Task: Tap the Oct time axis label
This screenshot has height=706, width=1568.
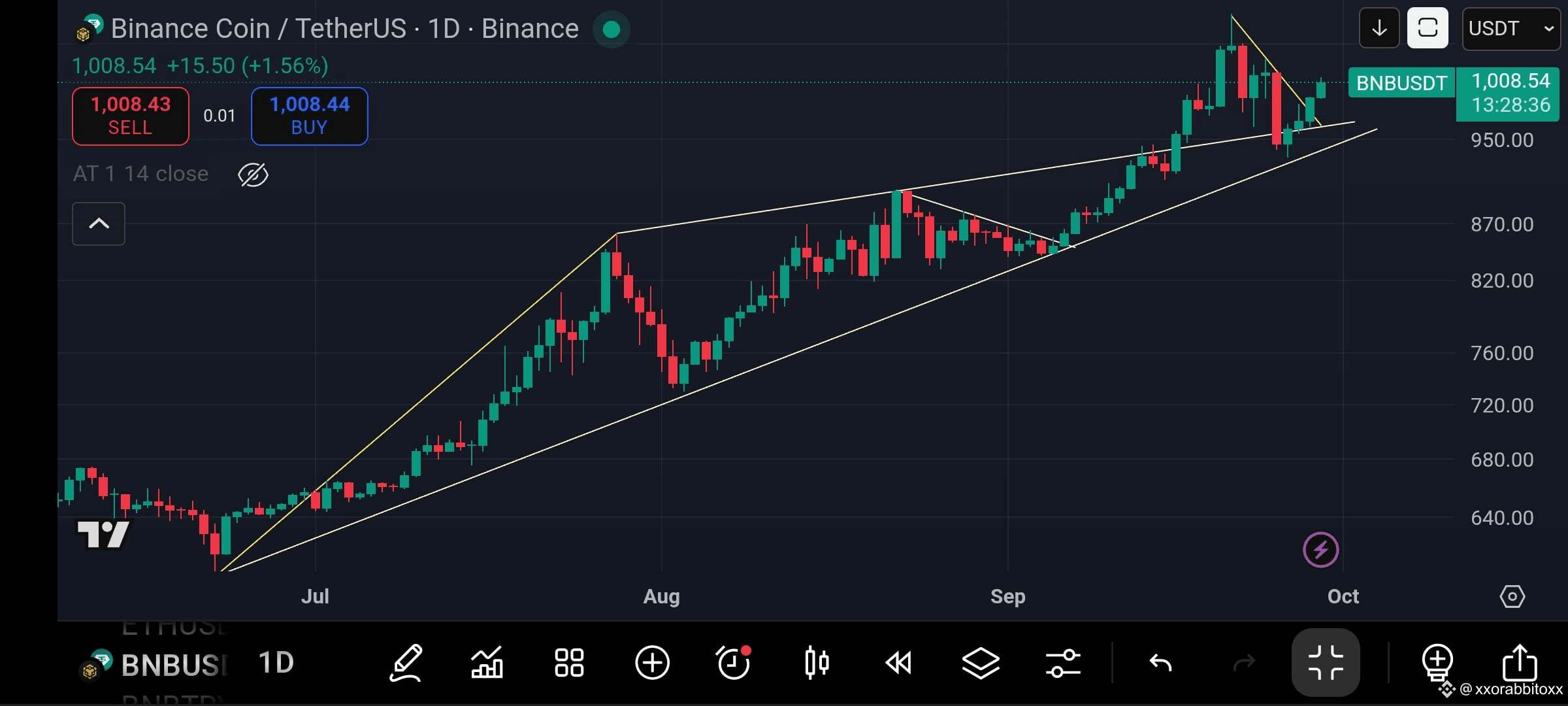Action: click(1343, 596)
